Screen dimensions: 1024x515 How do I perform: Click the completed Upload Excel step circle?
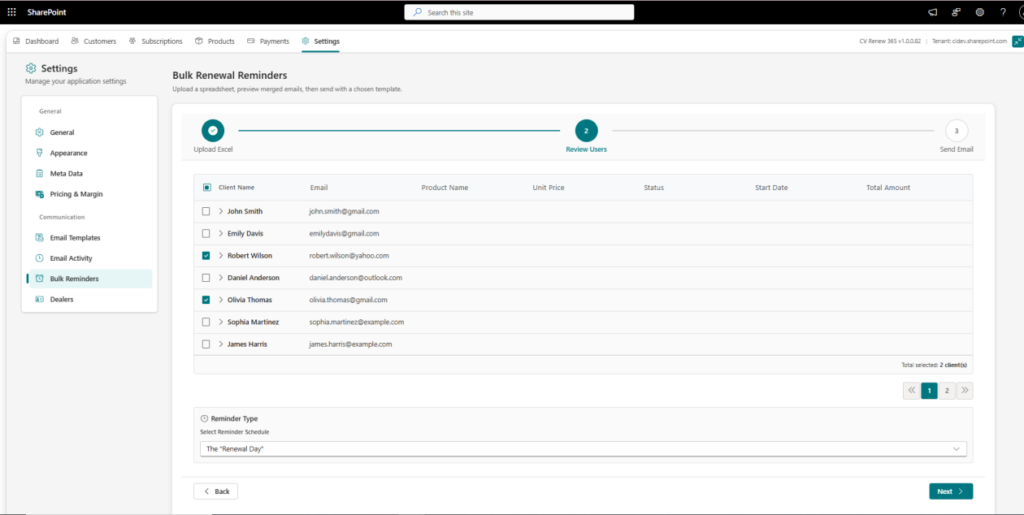[x=213, y=131]
